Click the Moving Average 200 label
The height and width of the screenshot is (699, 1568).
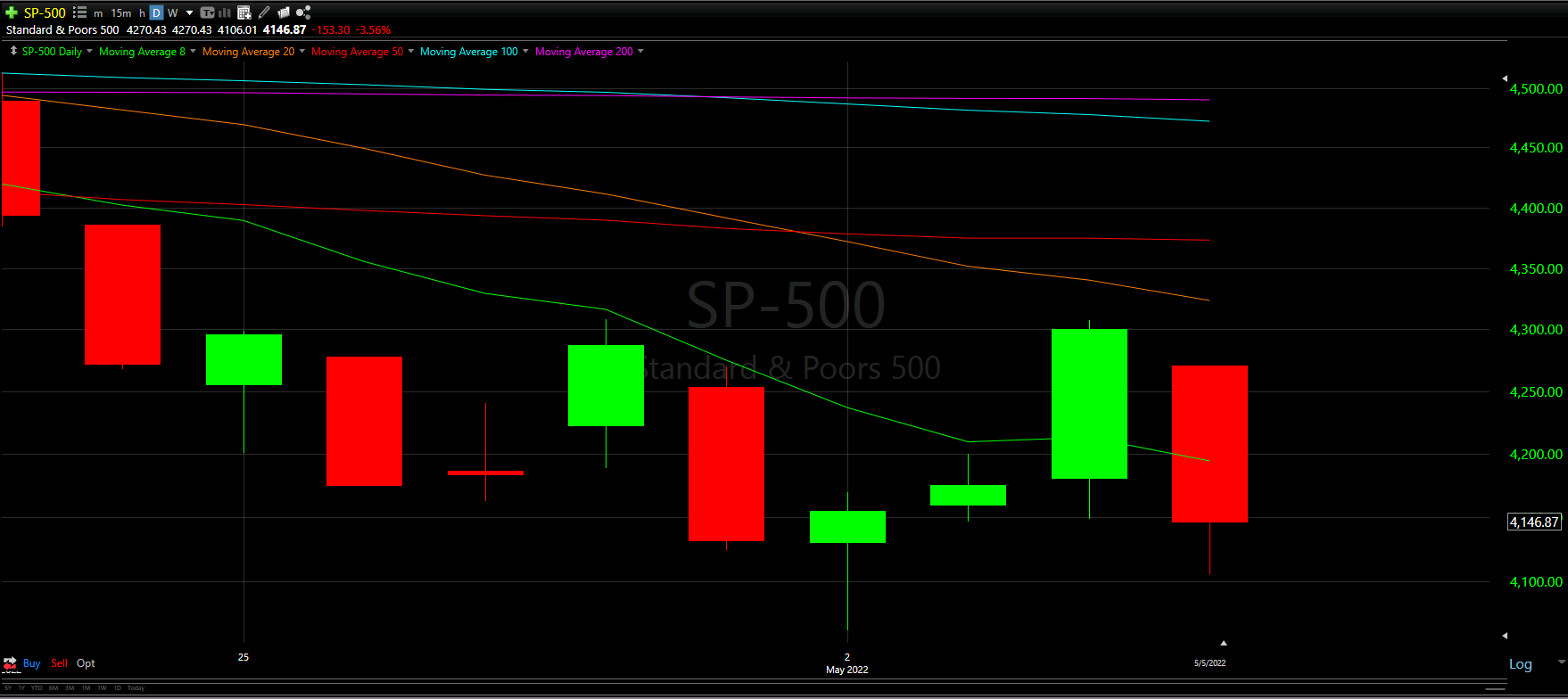(x=583, y=52)
